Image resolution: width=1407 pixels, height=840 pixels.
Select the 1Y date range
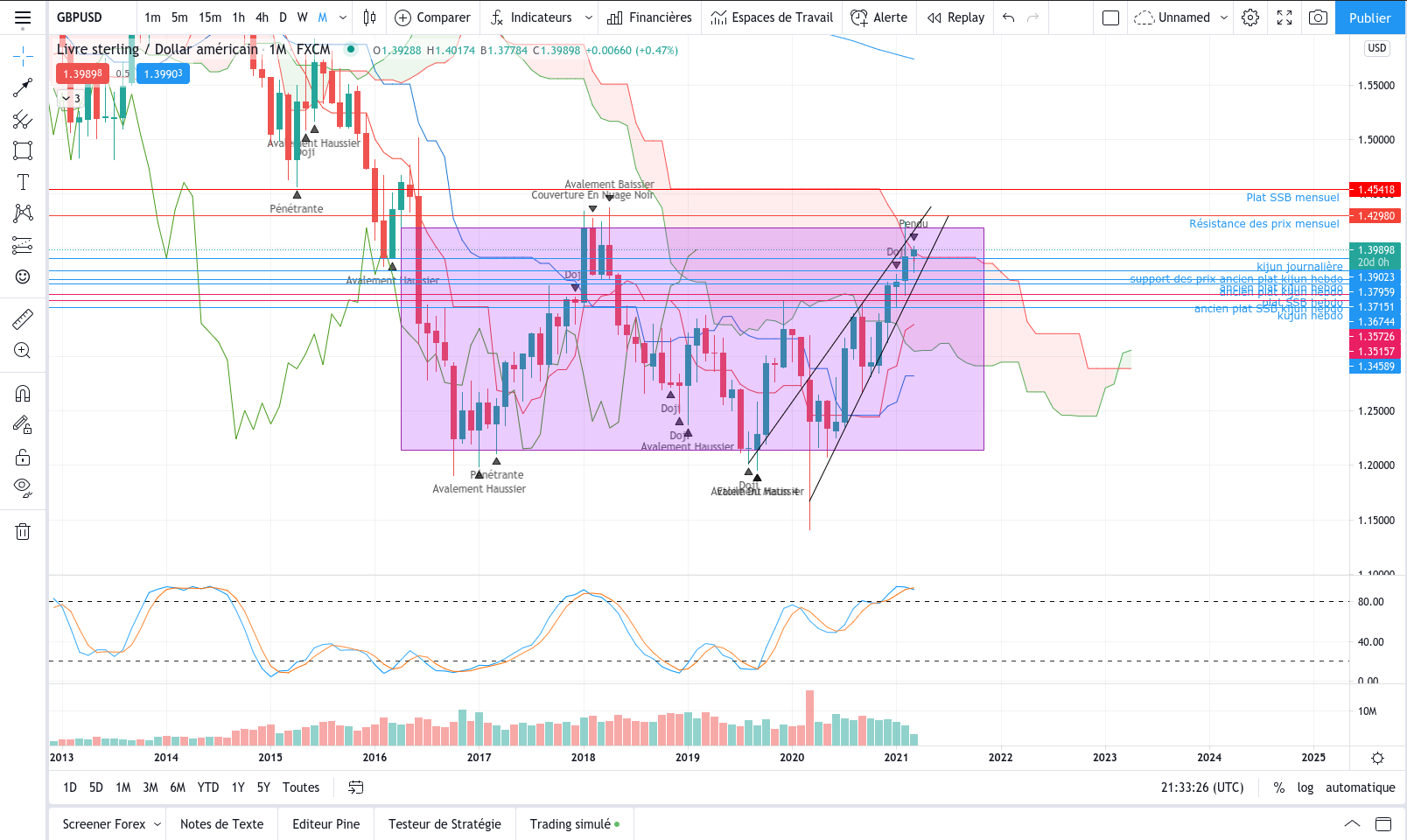pyautogui.click(x=238, y=787)
